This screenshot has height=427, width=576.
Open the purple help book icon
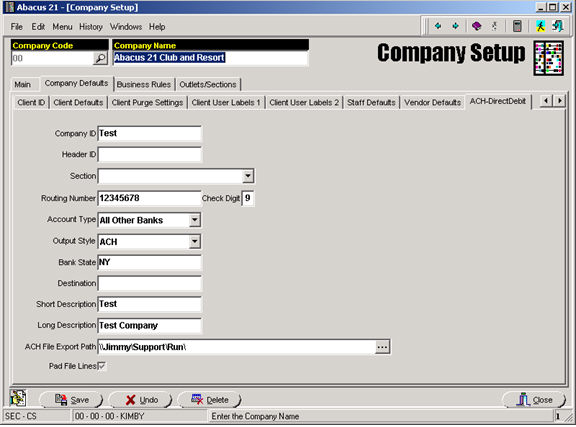point(476,26)
